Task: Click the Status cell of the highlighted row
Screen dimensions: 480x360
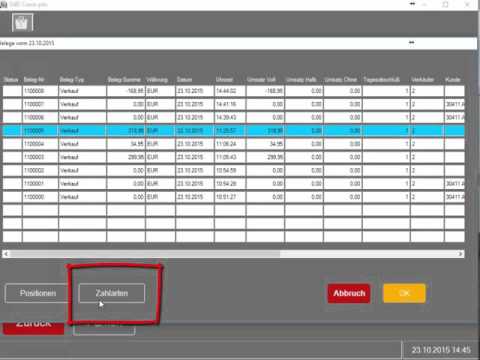Action: tap(12, 131)
